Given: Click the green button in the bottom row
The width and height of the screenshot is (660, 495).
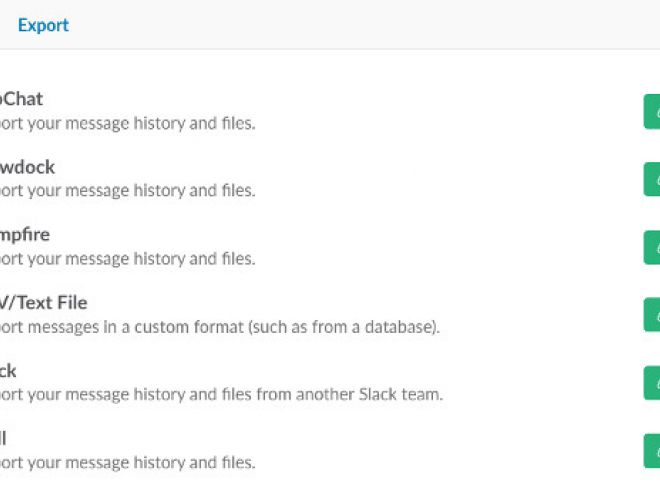Looking at the screenshot, I should 652,451.
